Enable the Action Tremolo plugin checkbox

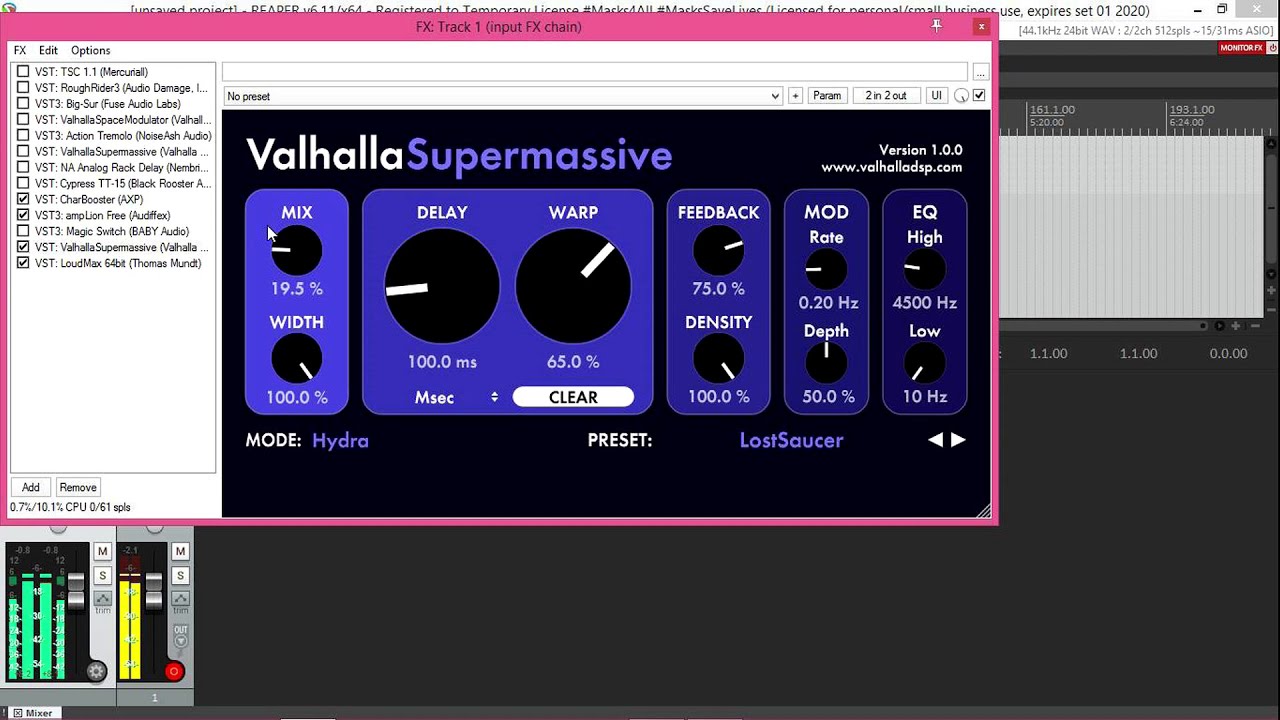(x=23, y=136)
